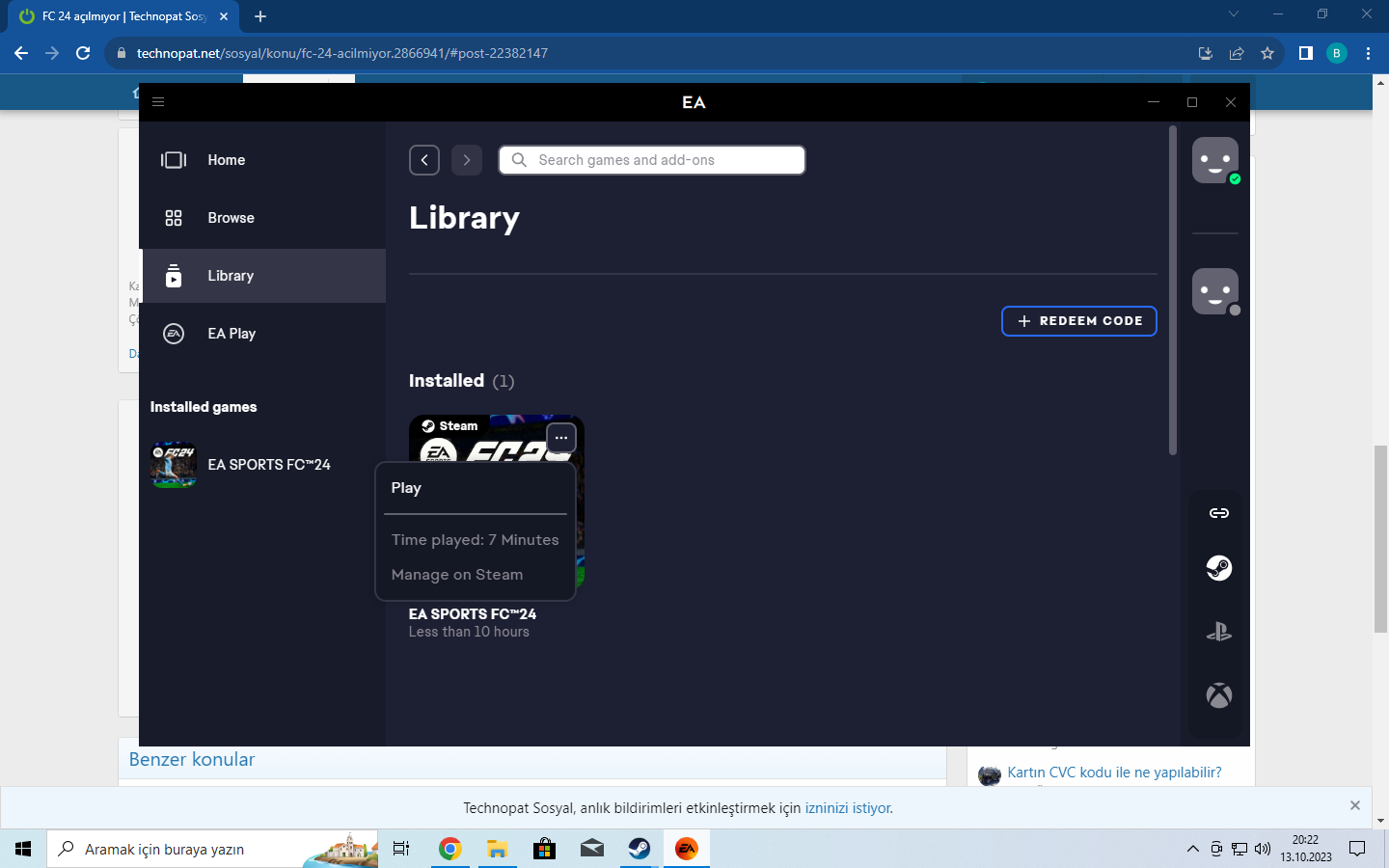The image size is (1389, 868).
Task: Bookmark this page with the star icon
Action: point(1267,53)
